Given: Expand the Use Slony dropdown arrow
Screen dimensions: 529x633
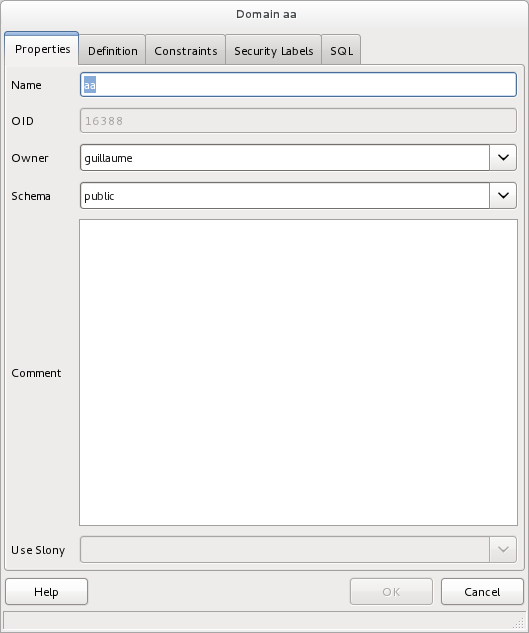Looking at the screenshot, I should [x=503, y=549].
